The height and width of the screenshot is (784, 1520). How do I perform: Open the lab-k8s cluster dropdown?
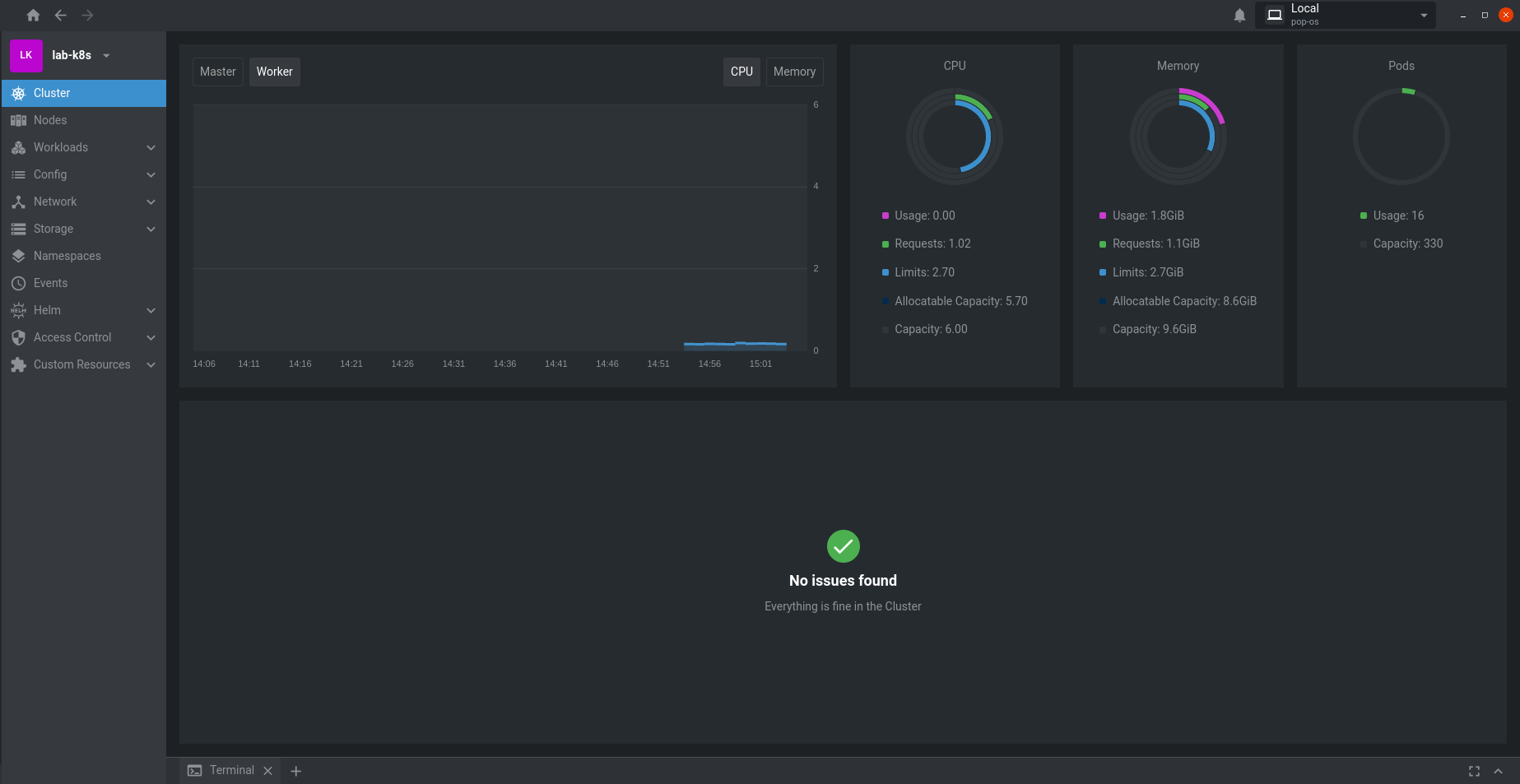pyautogui.click(x=106, y=56)
